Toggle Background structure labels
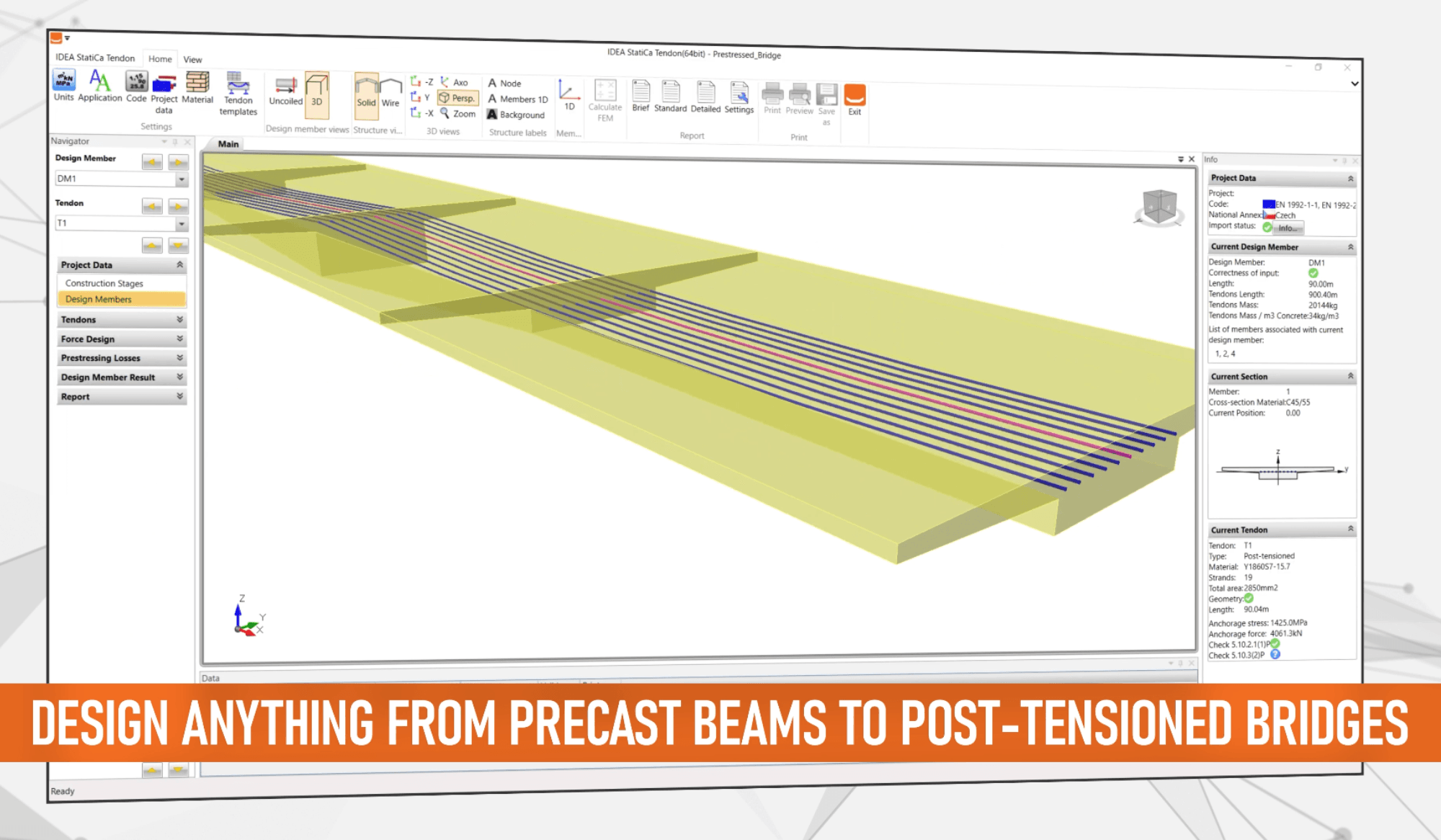Viewport: 1441px width, 840px height. (x=516, y=115)
